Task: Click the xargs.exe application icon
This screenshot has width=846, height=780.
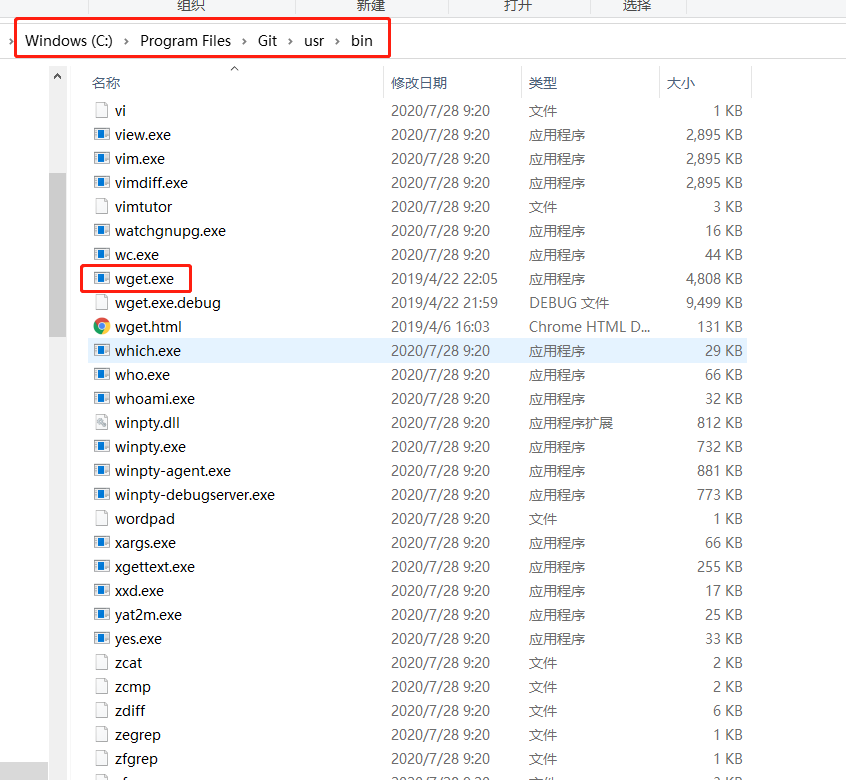Action: click(x=101, y=542)
